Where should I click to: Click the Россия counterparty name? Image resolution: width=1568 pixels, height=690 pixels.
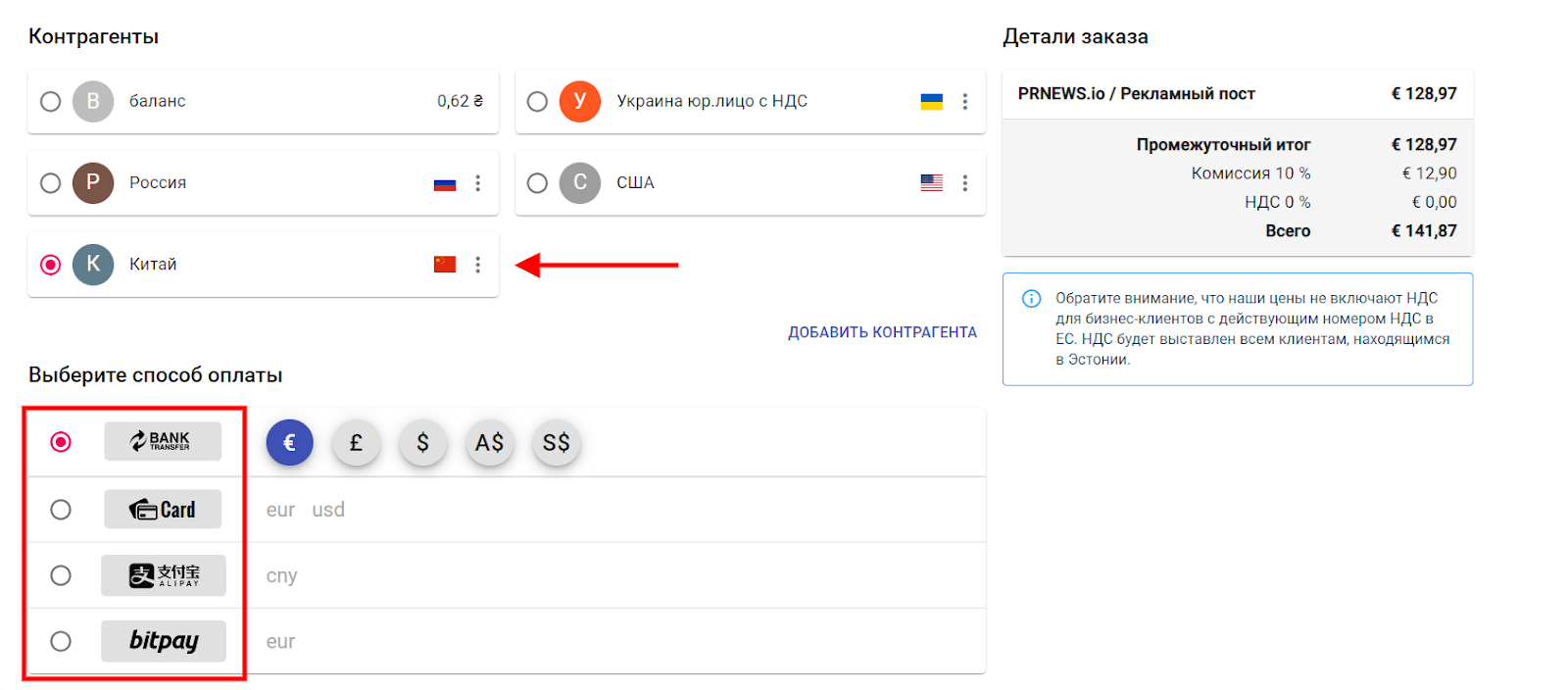pyautogui.click(x=158, y=182)
